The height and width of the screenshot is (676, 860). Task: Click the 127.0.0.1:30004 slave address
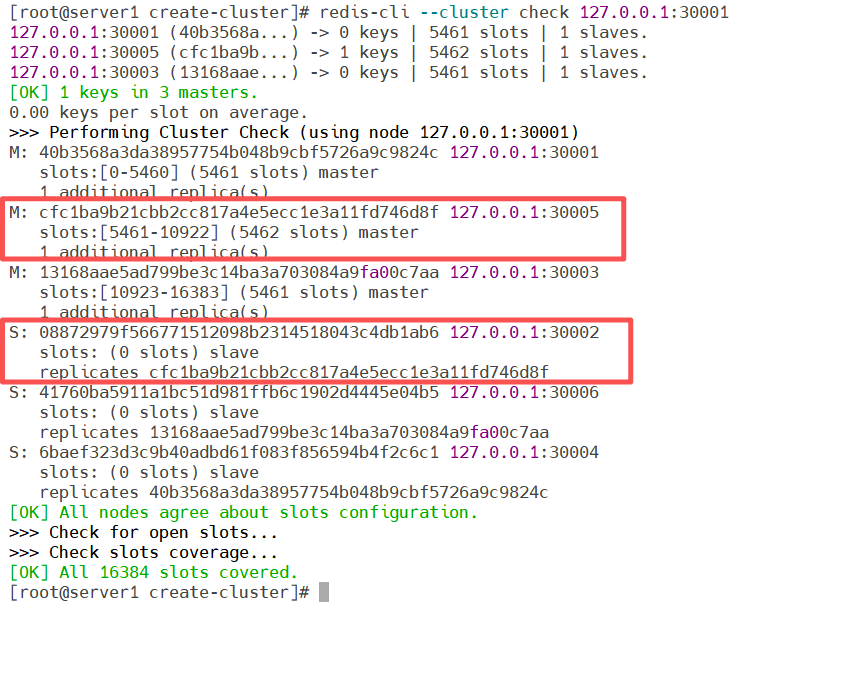click(524, 452)
